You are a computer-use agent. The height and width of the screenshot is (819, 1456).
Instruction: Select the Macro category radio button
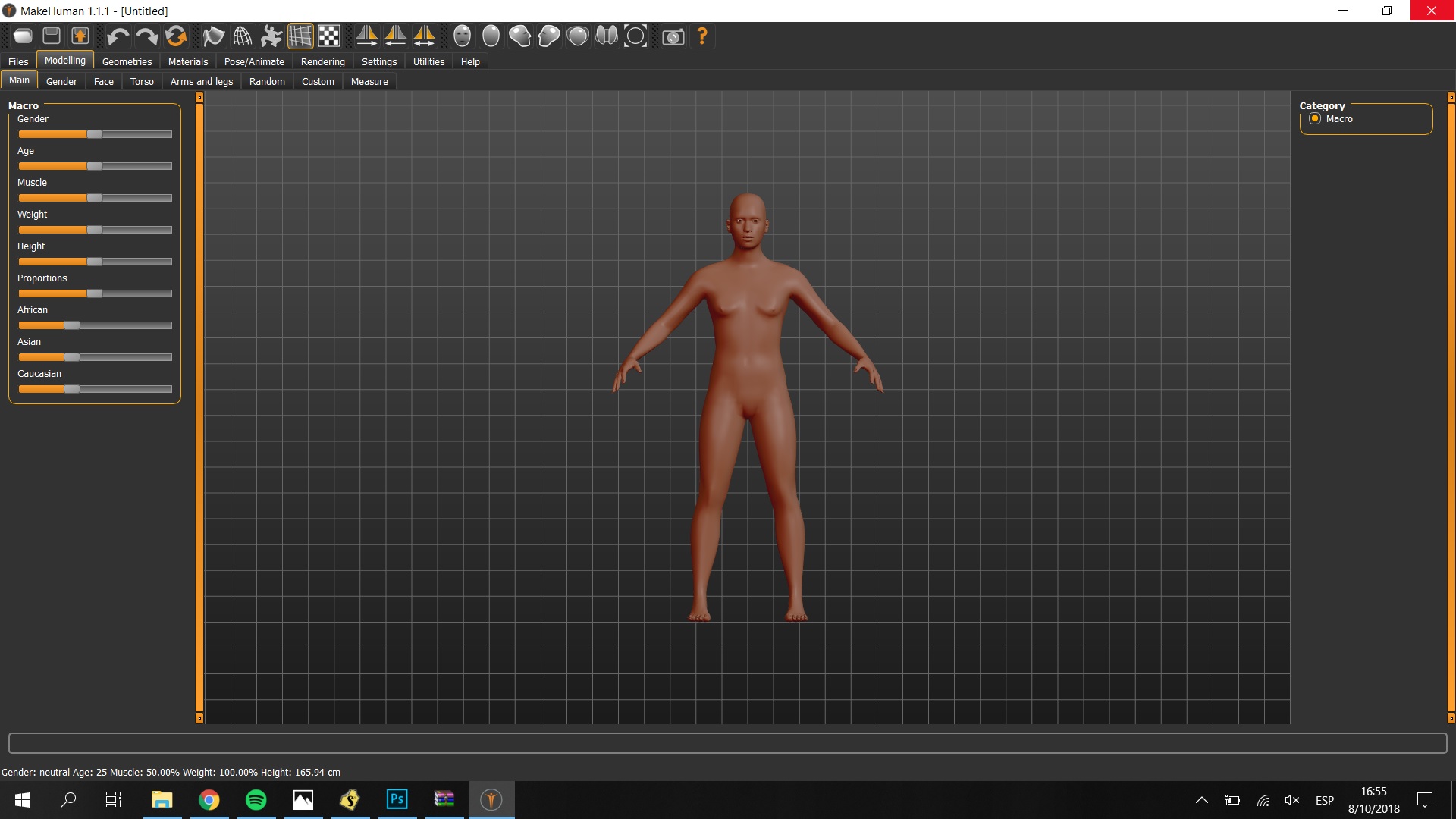click(x=1315, y=119)
